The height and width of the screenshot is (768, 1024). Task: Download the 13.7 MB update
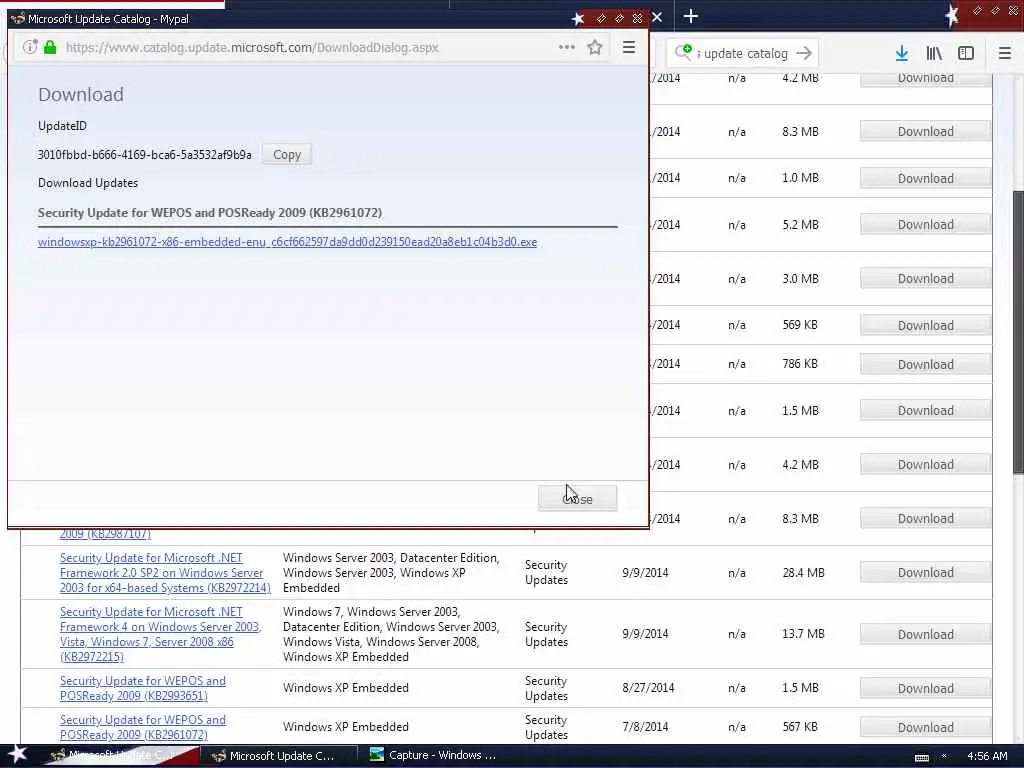925,634
